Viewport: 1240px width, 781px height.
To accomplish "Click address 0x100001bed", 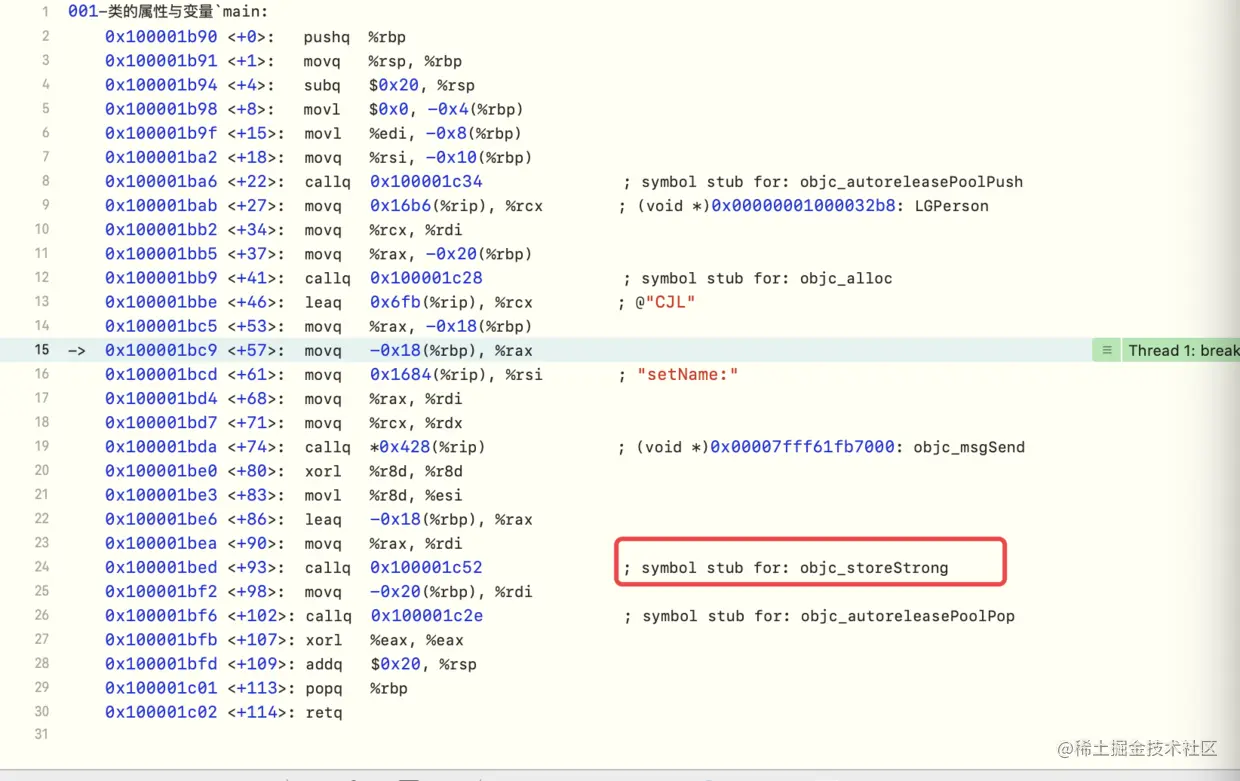I will (161, 567).
